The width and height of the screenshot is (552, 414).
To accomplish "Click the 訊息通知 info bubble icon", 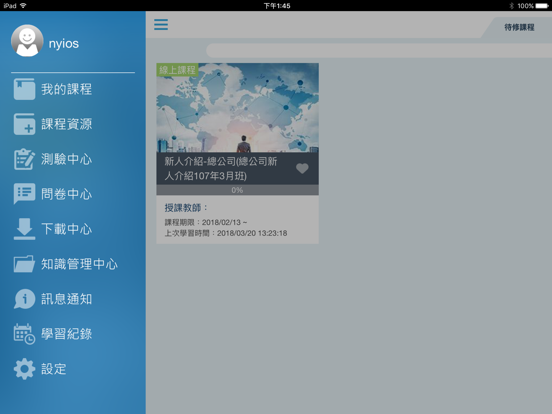I will [x=24, y=299].
